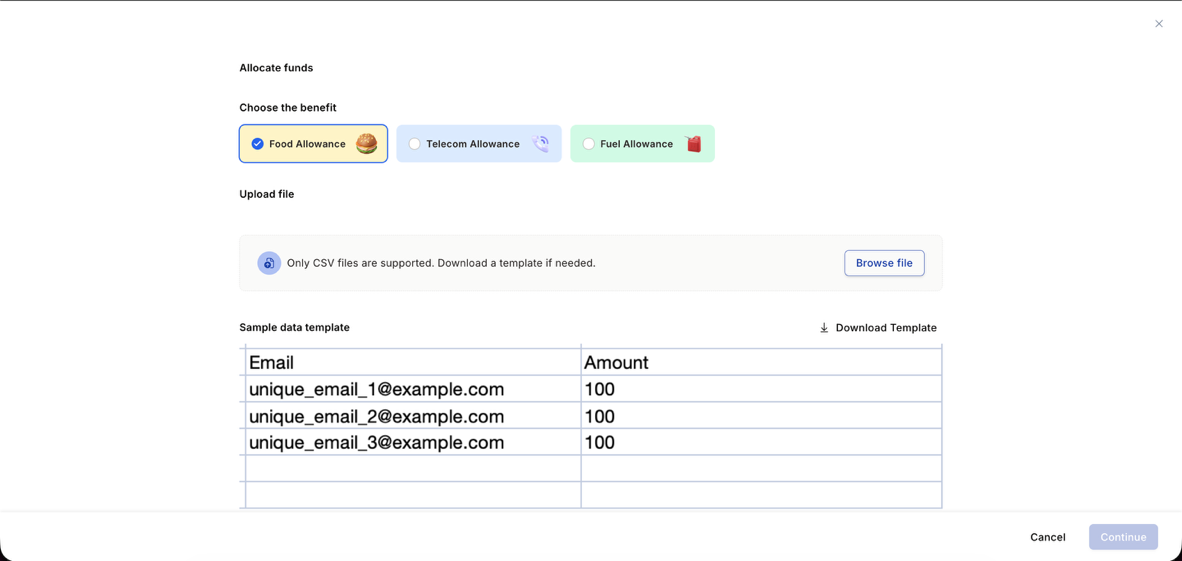1182x561 pixels.
Task: Click the CSV file upload icon
Action: (269, 263)
